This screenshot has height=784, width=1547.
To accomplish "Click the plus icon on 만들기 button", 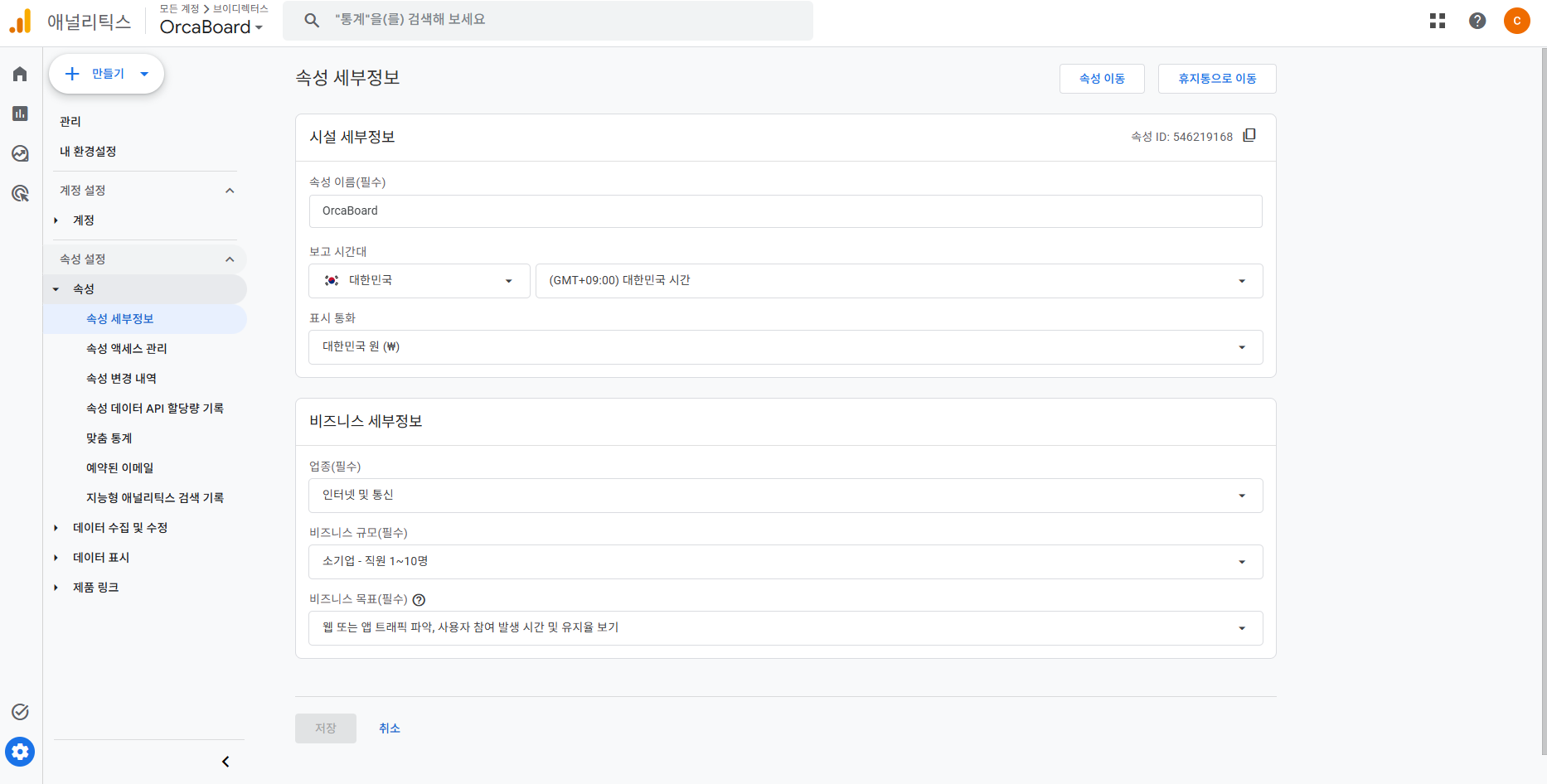I will pos(72,74).
